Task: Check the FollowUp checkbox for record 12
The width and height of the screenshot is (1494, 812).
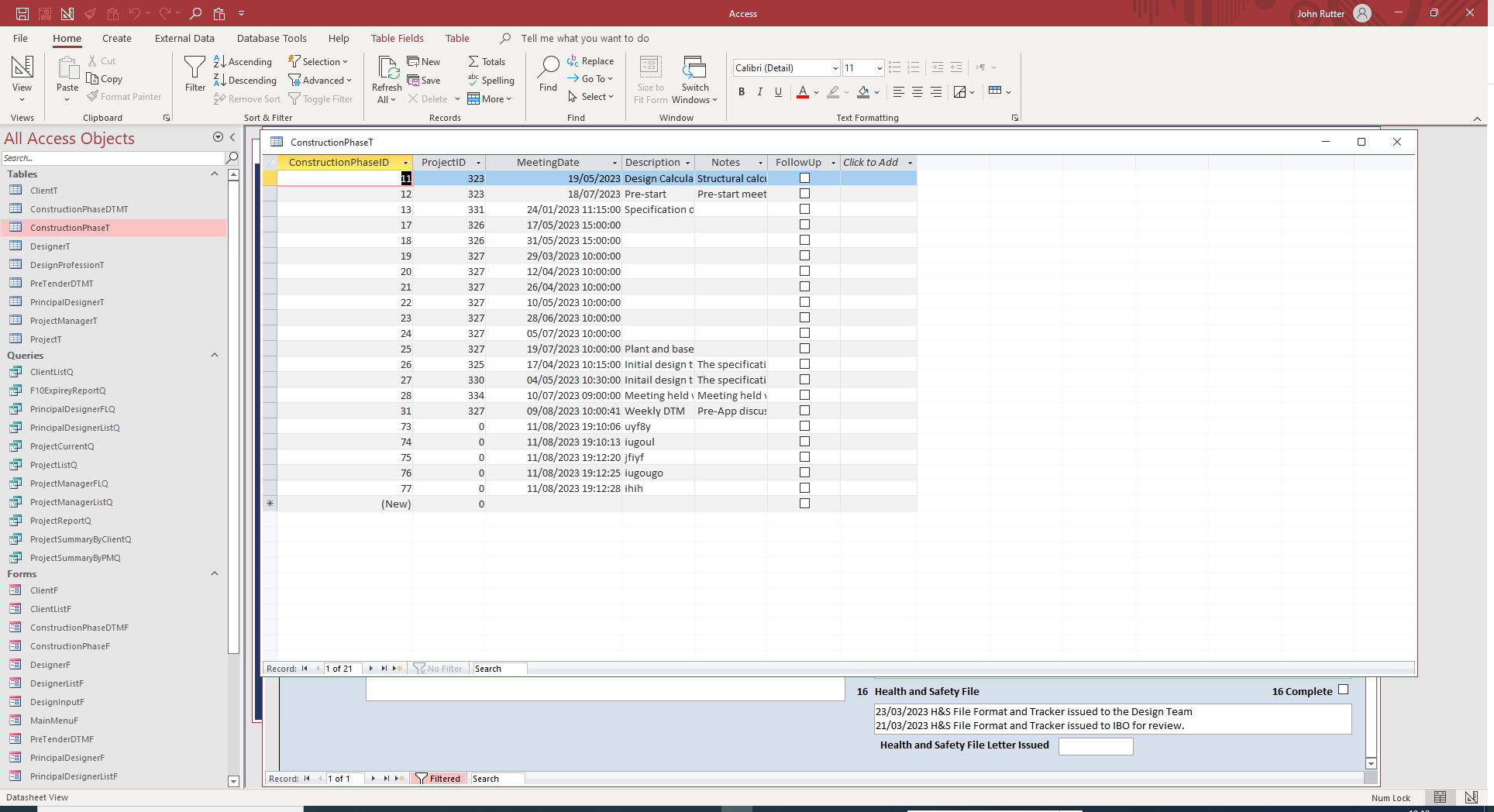Action: pos(804,193)
